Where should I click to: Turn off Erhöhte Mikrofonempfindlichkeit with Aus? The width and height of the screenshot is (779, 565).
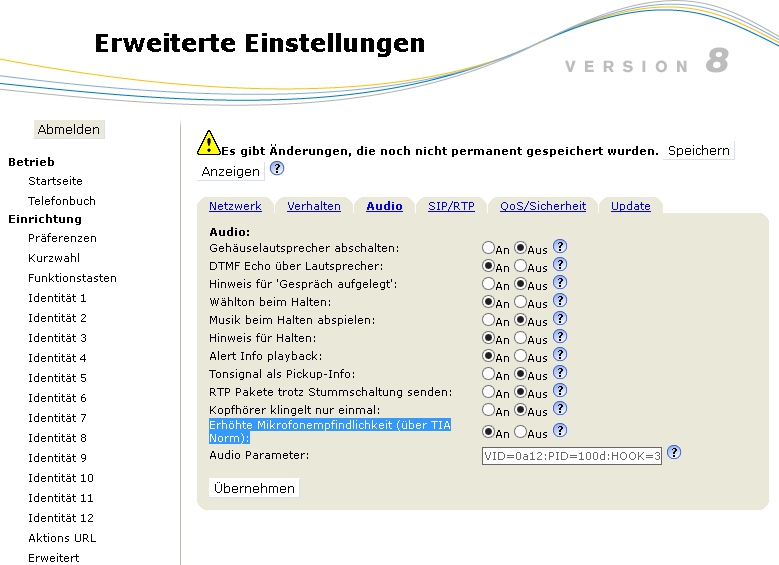tap(520, 433)
